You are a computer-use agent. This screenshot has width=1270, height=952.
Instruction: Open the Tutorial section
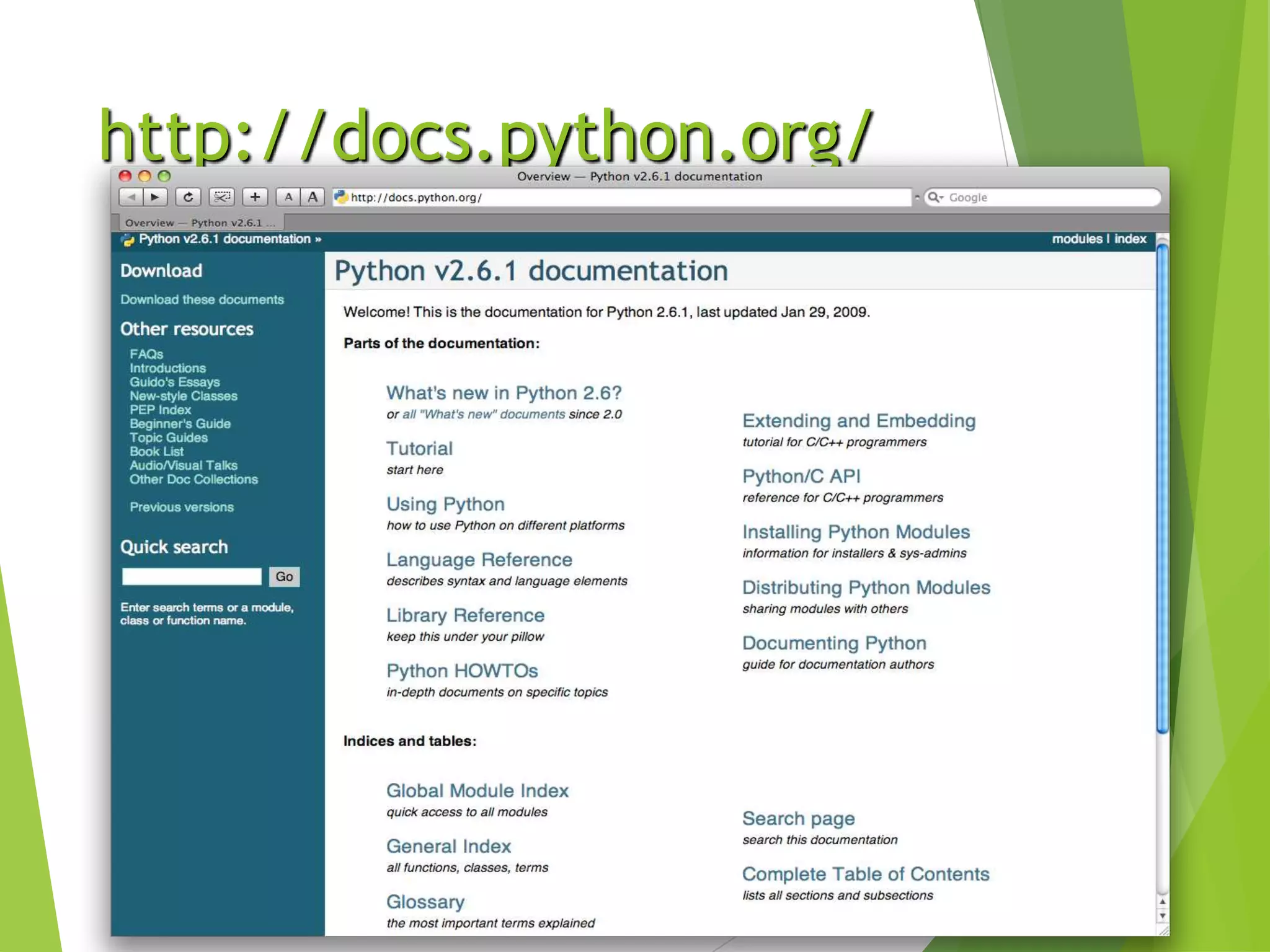pyautogui.click(x=419, y=449)
